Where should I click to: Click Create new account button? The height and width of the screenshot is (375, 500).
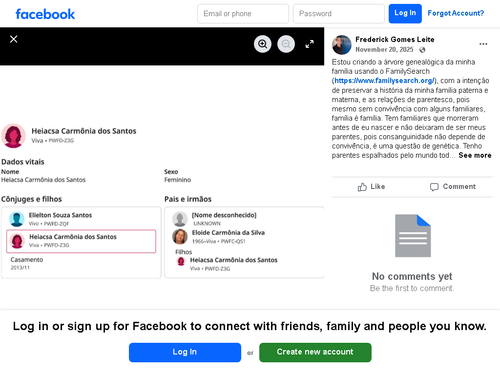pos(315,352)
